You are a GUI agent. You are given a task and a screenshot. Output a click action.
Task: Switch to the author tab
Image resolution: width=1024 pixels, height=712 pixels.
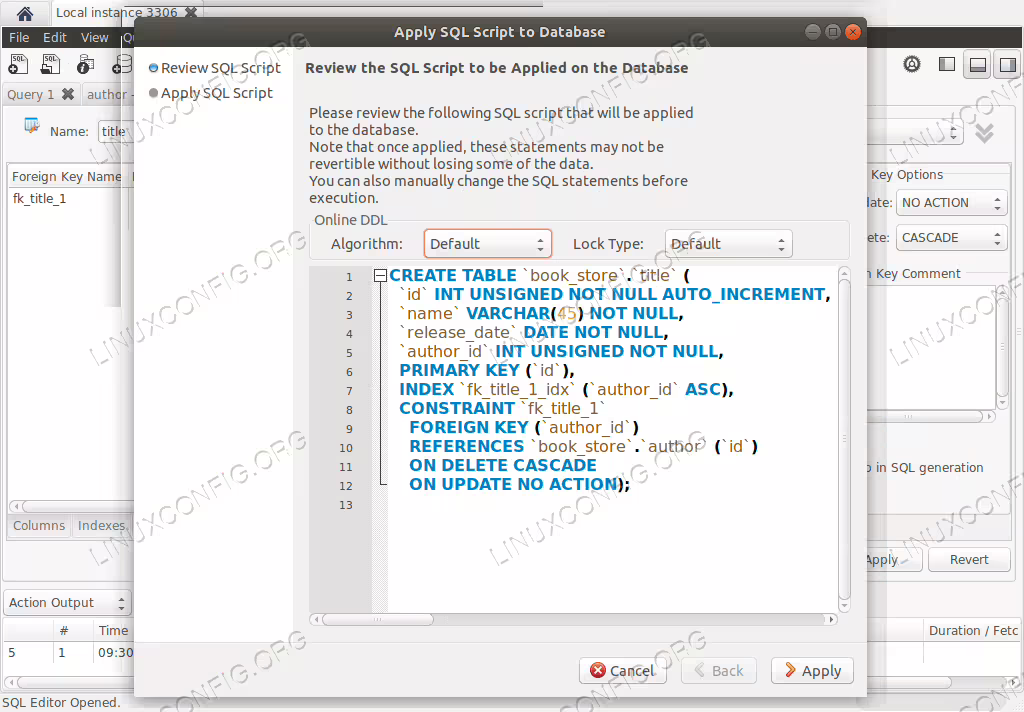point(107,95)
